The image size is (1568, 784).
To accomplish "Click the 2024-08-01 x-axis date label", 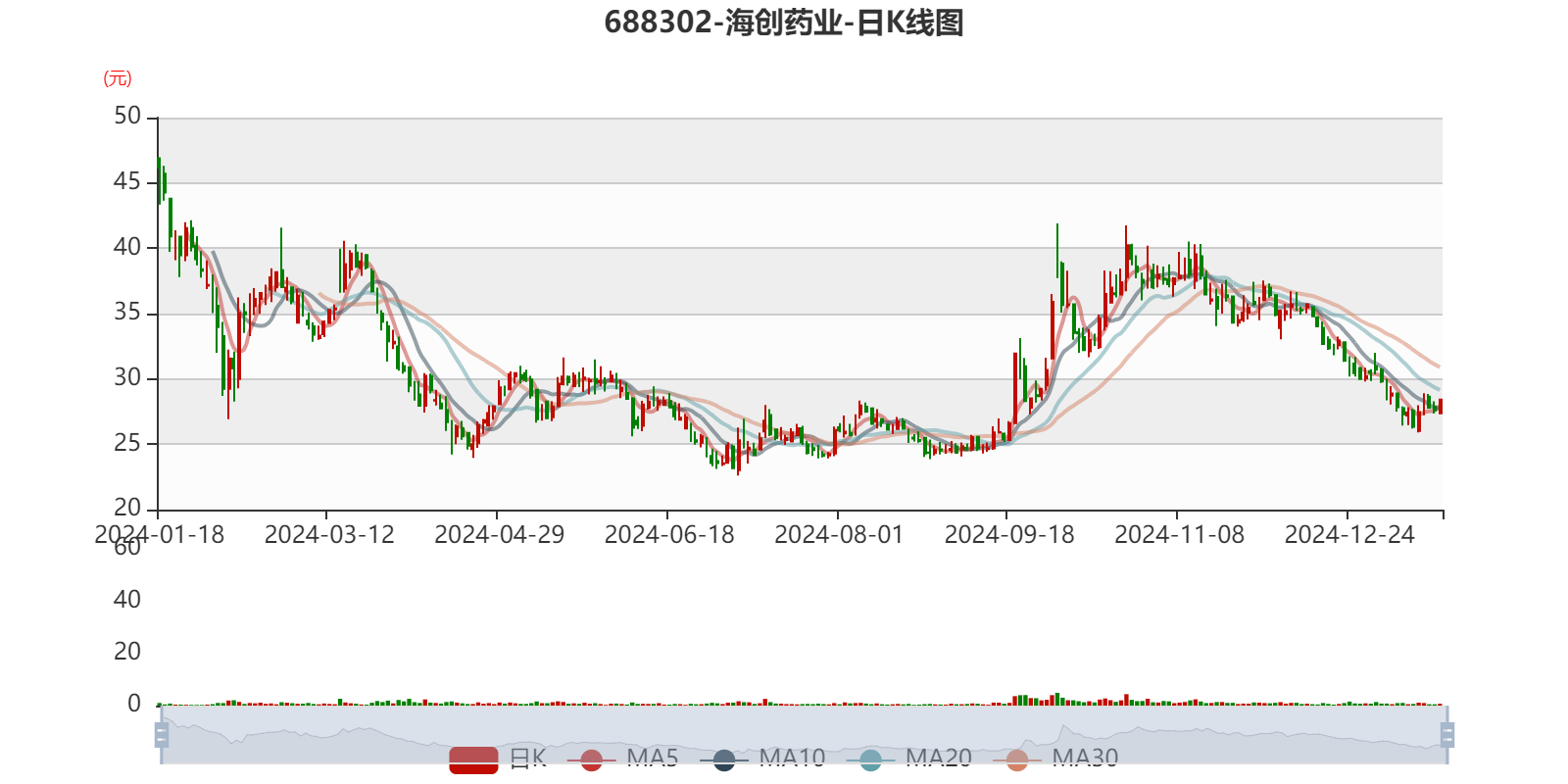I will pyautogui.click(x=839, y=535).
